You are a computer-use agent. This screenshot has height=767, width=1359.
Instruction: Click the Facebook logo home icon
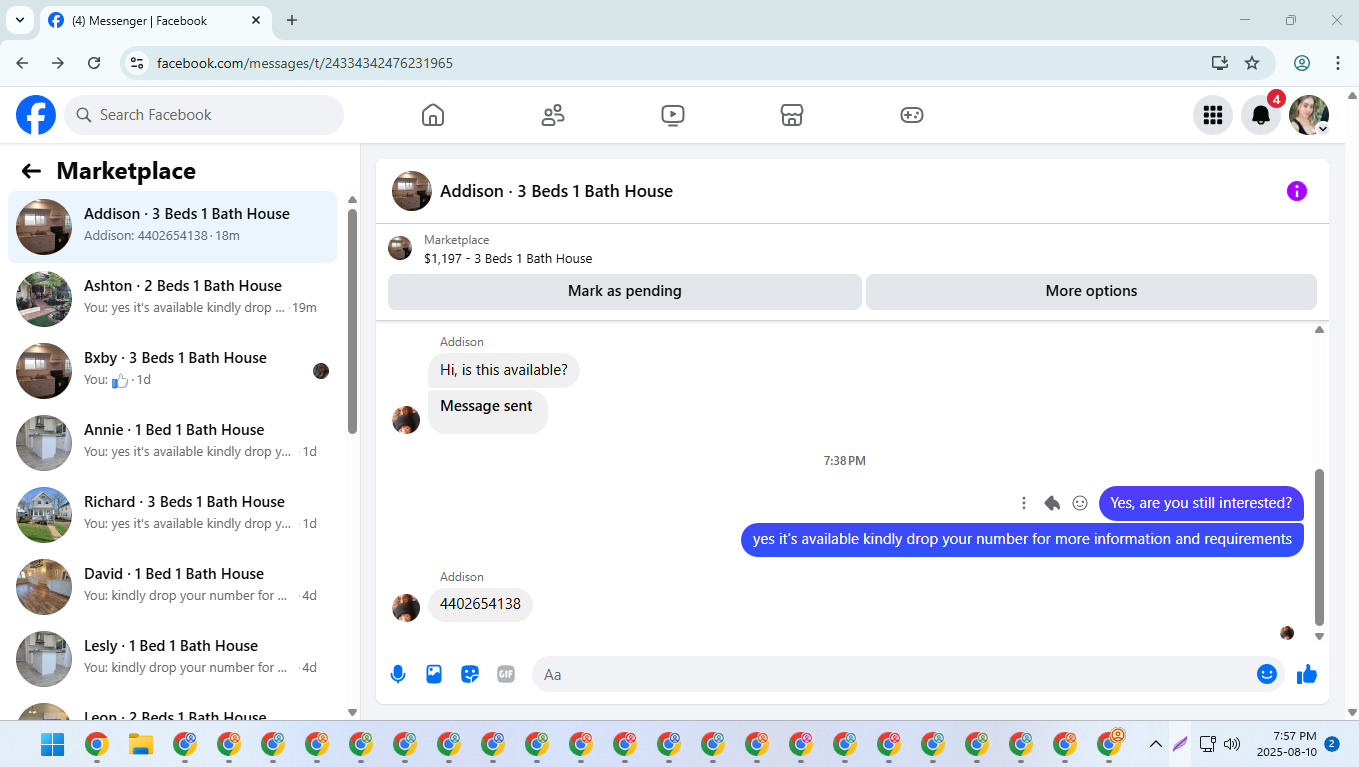36,115
